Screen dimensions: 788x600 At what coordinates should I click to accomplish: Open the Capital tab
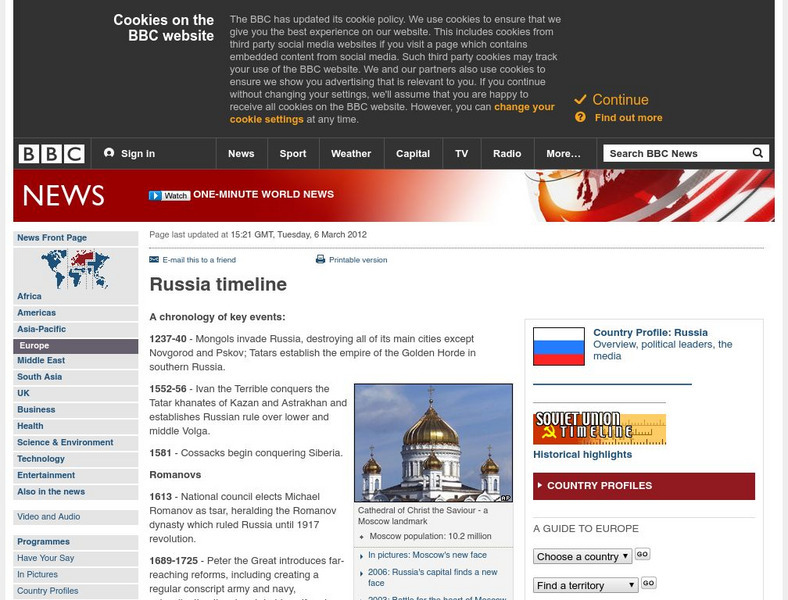(413, 154)
